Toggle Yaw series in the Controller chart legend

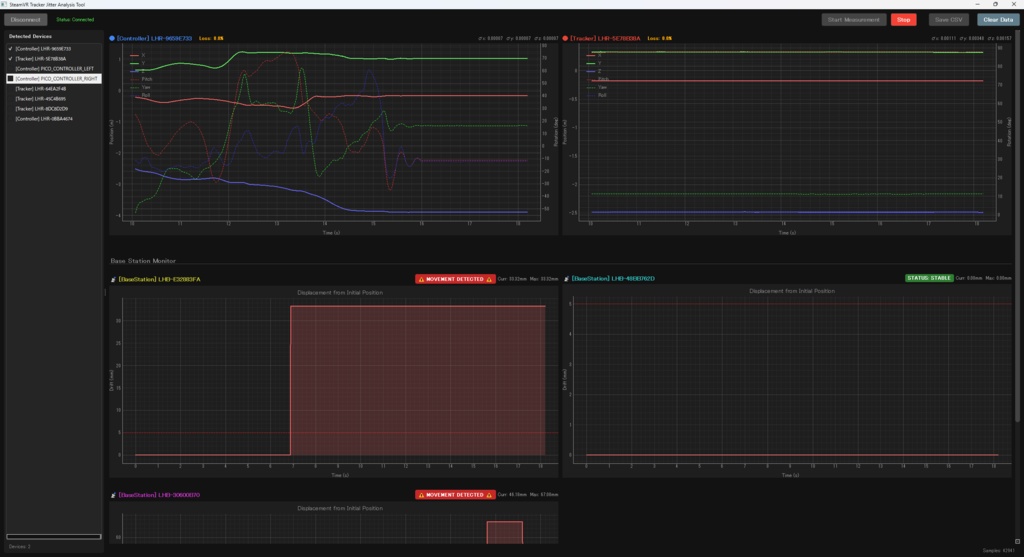(x=140, y=87)
